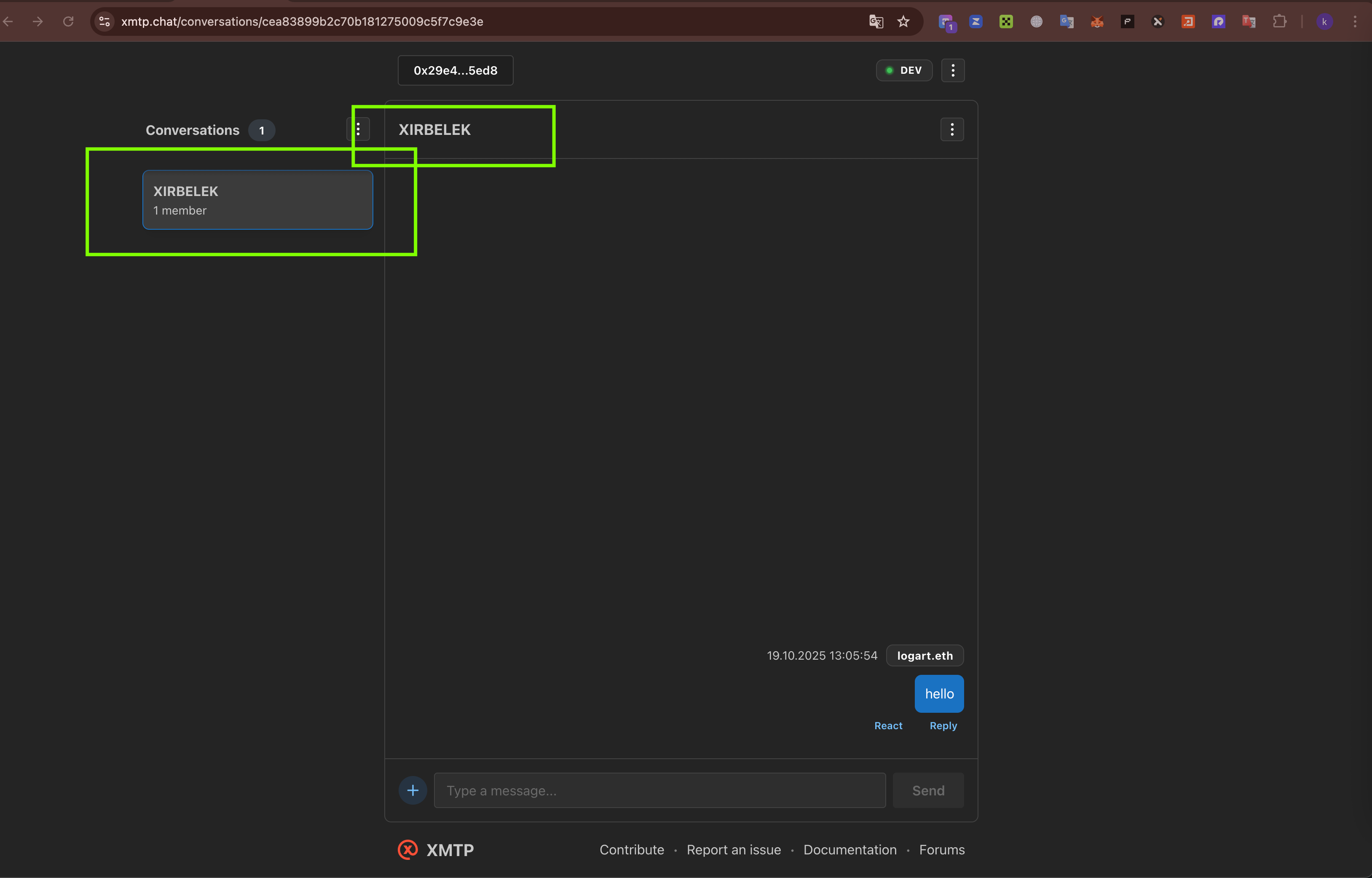Image resolution: width=1372 pixels, height=878 pixels.
Task: Reload the page with the refresh icon
Action: (x=68, y=21)
